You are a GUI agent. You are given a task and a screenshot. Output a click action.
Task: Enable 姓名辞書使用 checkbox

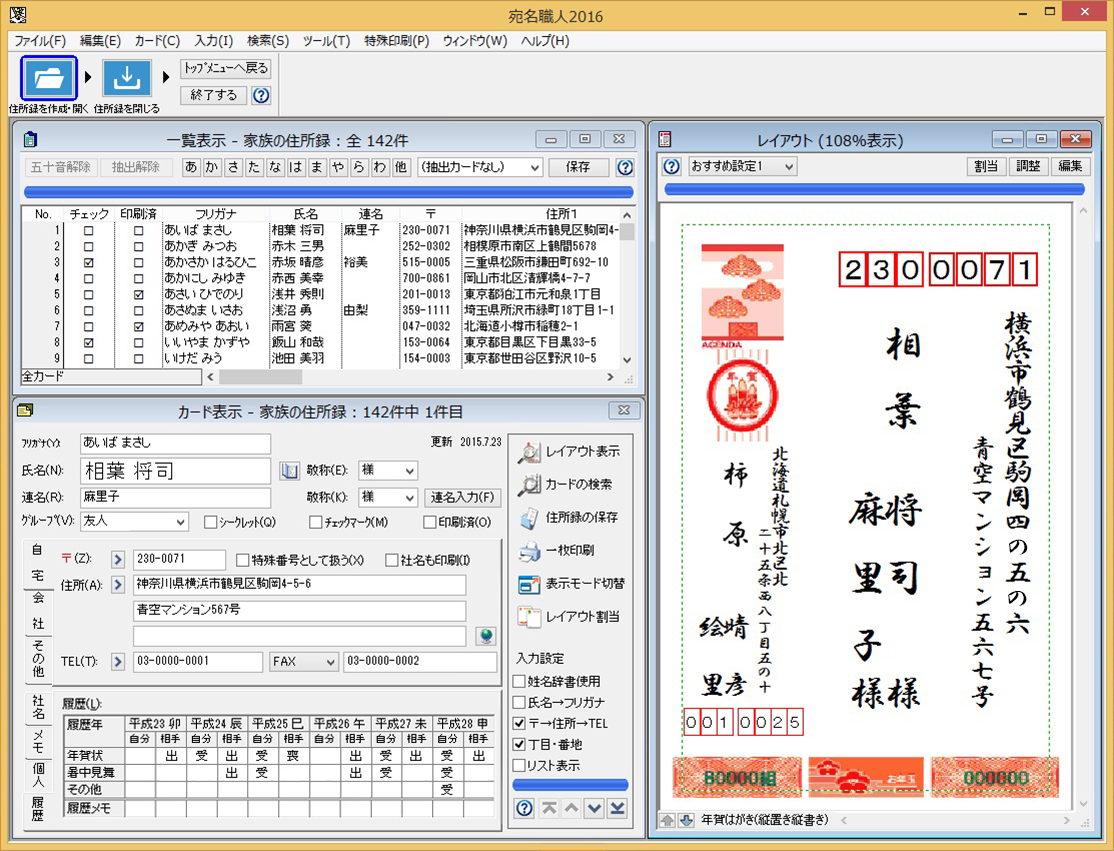tap(519, 681)
